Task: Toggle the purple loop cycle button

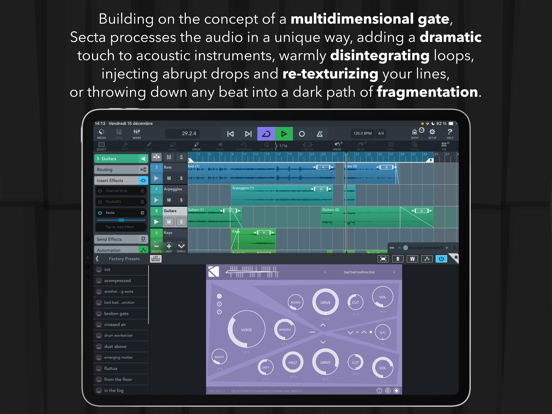Action: tap(266, 134)
